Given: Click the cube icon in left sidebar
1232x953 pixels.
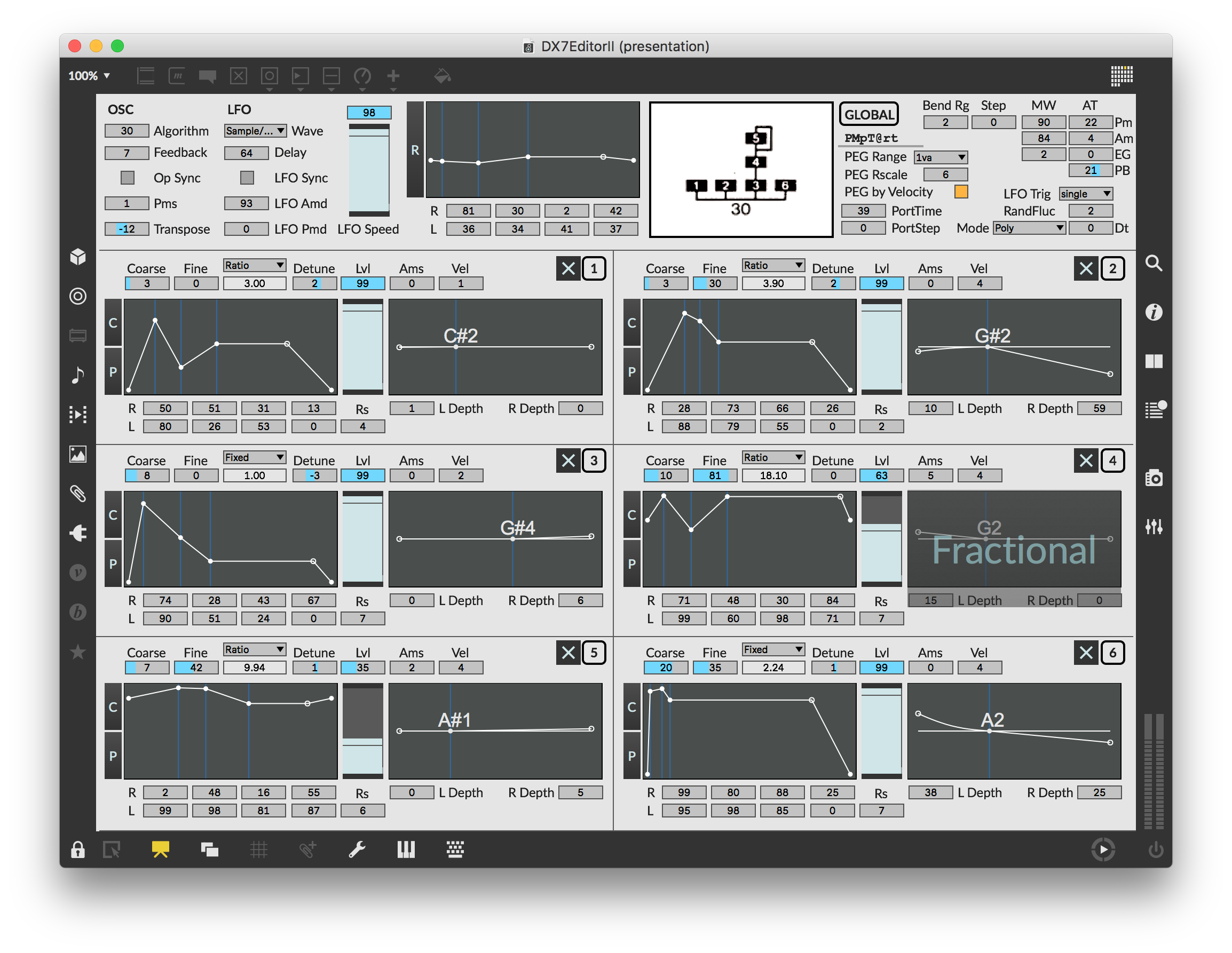Looking at the screenshot, I should (78, 257).
